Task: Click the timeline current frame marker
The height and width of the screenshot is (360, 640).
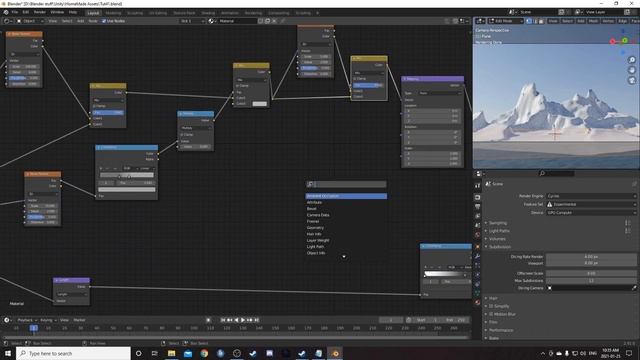Action: 33,328
